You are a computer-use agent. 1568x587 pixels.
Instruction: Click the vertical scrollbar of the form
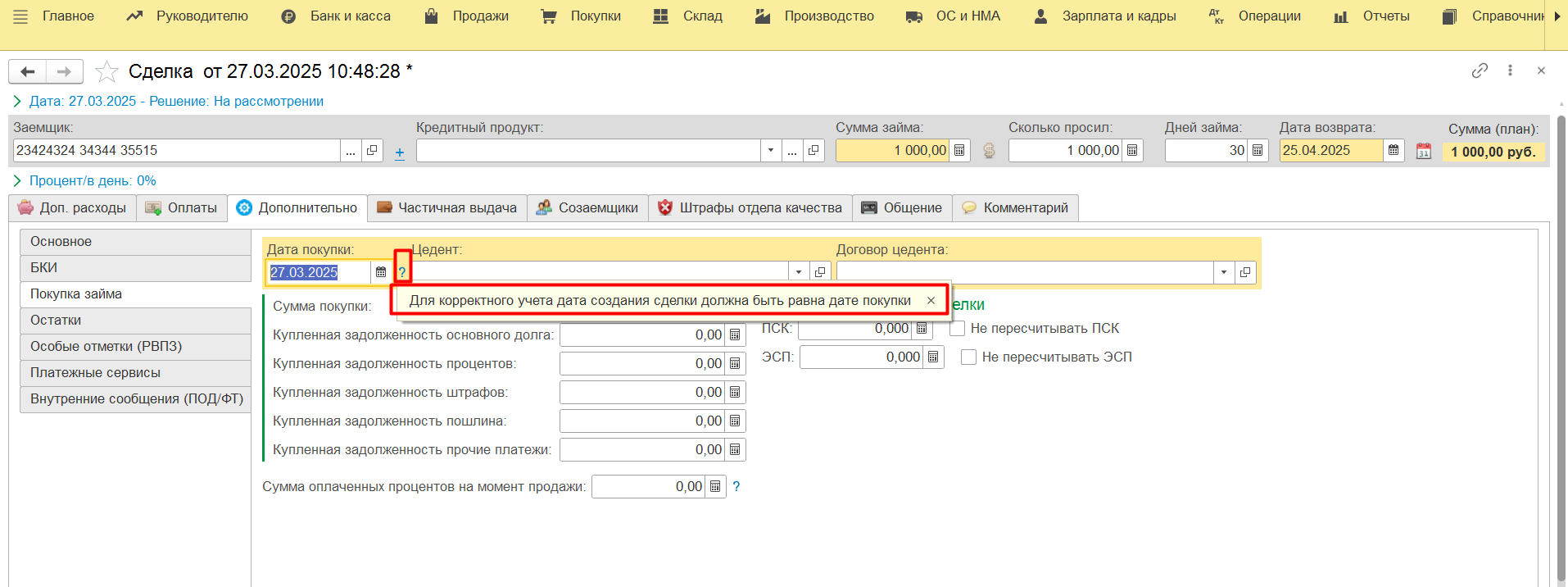[1561, 348]
